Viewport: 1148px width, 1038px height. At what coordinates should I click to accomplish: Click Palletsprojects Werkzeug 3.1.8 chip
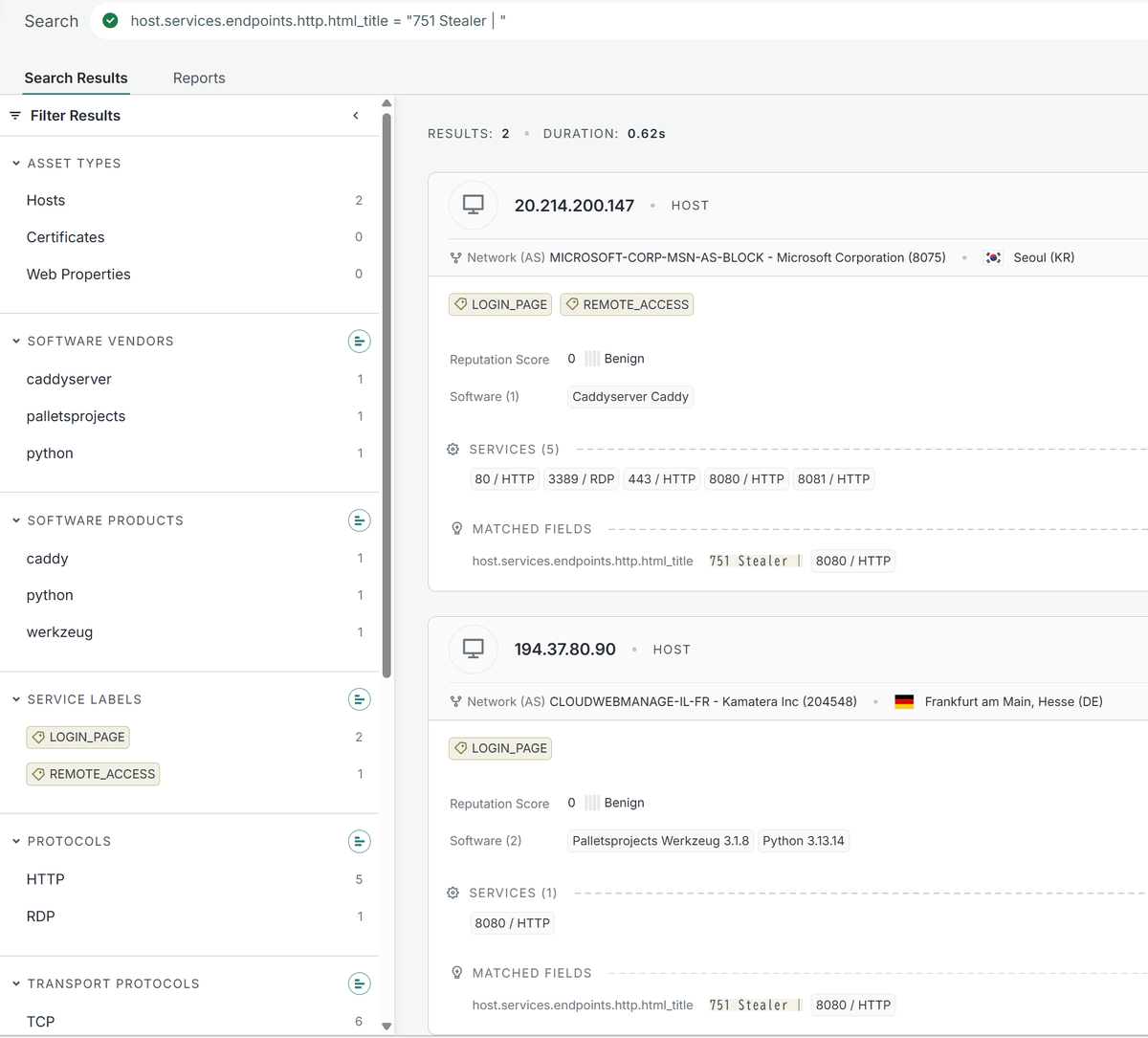[x=660, y=841]
